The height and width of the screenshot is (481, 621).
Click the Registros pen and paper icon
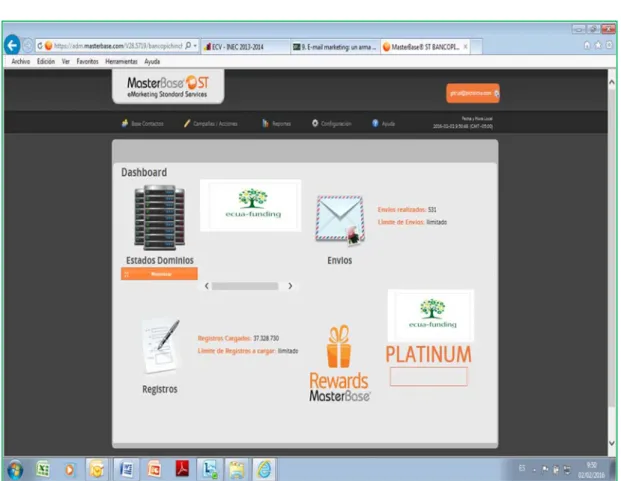tap(161, 347)
